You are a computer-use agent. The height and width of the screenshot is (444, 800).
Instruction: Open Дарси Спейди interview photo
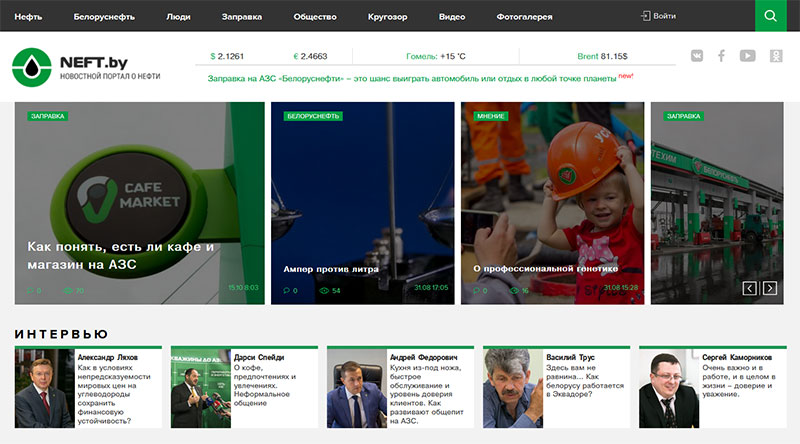(x=201, y=388)
